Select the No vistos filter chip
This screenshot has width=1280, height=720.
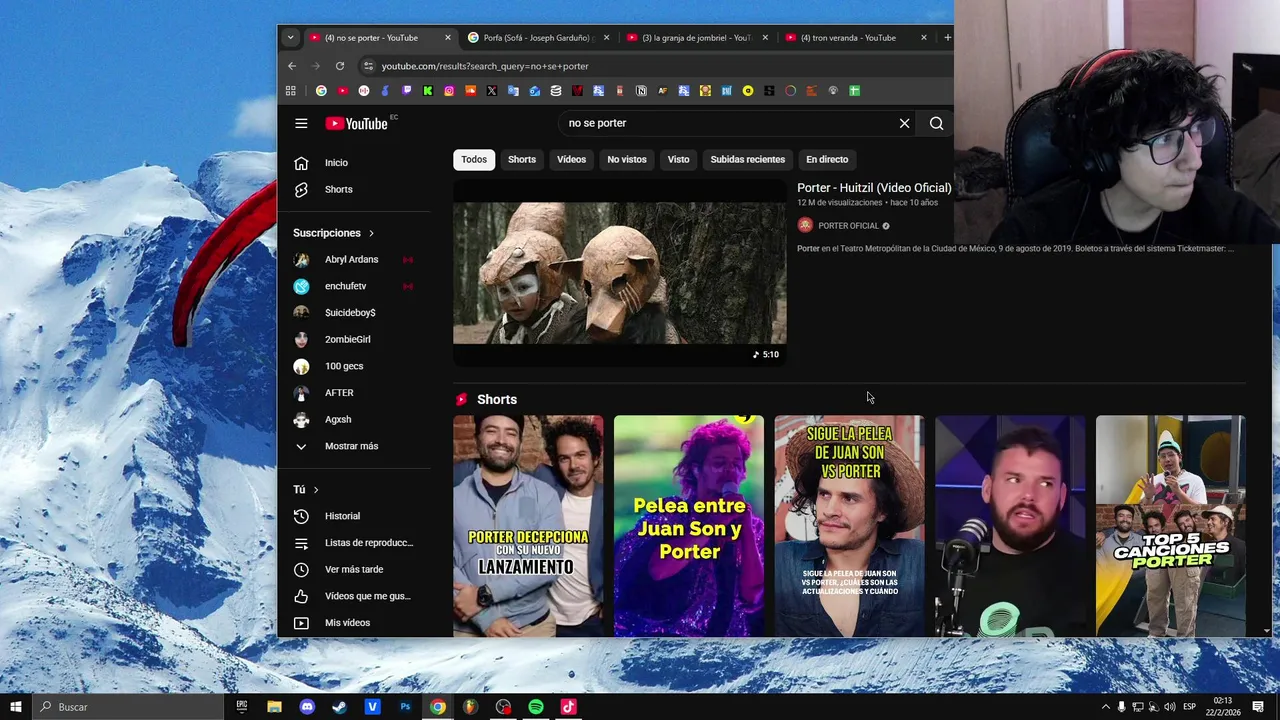click(627, 159)
